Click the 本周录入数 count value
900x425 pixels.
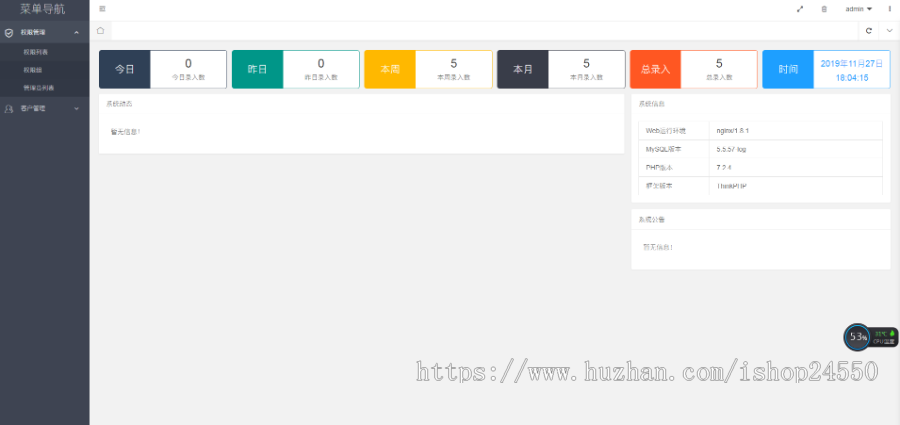pos(453,63)
